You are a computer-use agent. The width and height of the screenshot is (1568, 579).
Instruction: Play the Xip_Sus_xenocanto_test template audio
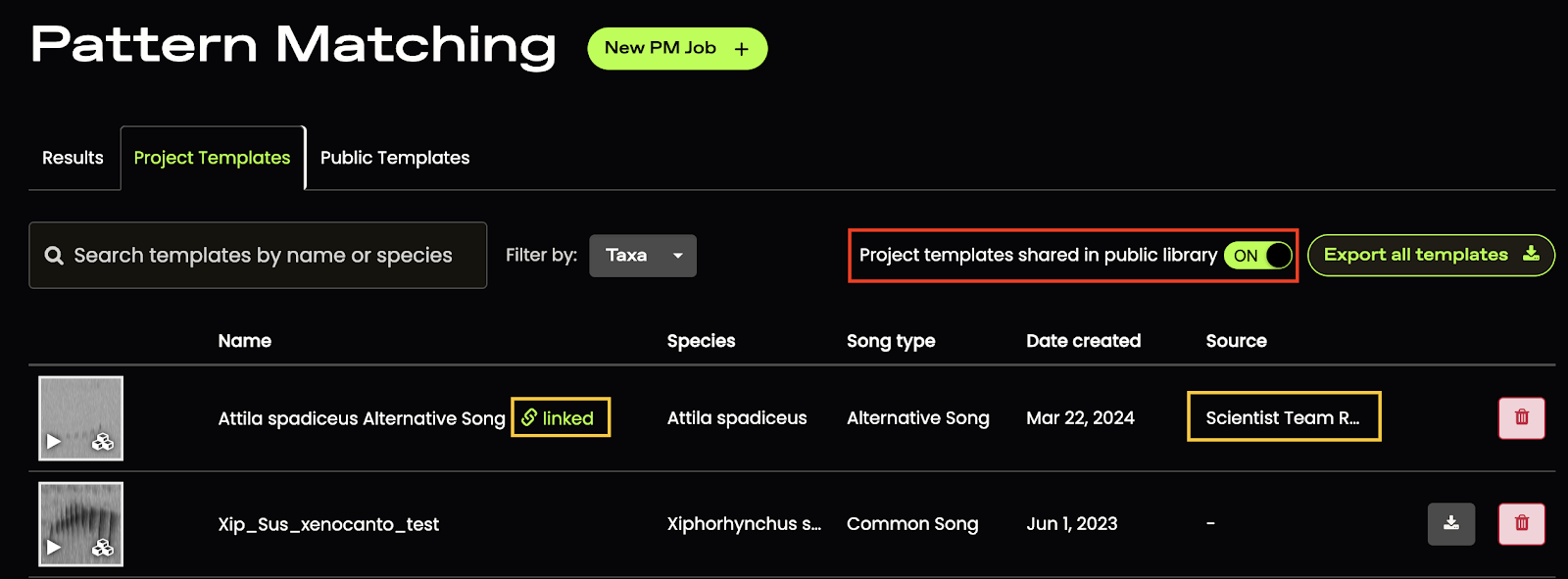click(x=54, y=548)
